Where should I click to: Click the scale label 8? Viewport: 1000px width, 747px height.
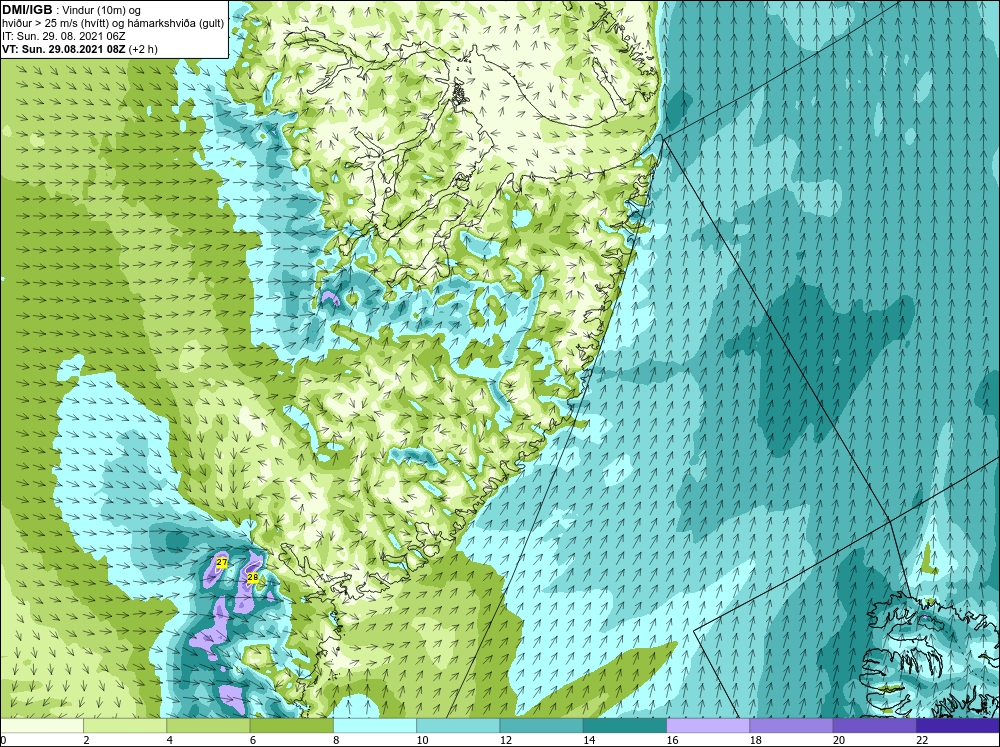[x=336, y=740]
